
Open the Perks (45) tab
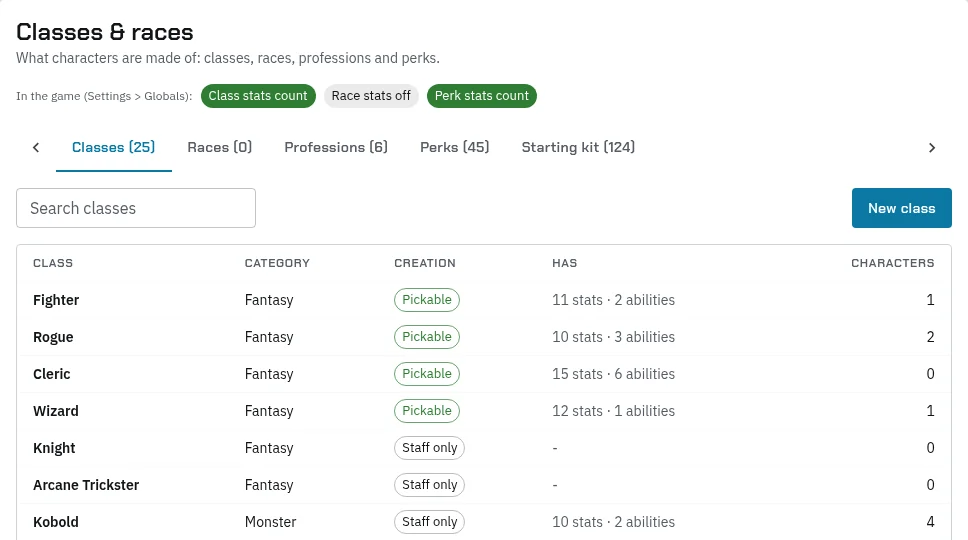click(x=454, y=147)
